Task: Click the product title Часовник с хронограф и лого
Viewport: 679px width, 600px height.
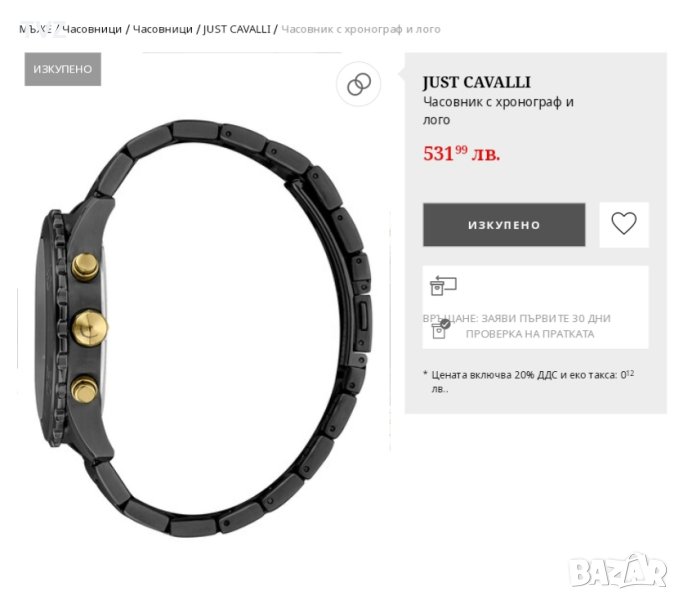Action: coord(498,111)
